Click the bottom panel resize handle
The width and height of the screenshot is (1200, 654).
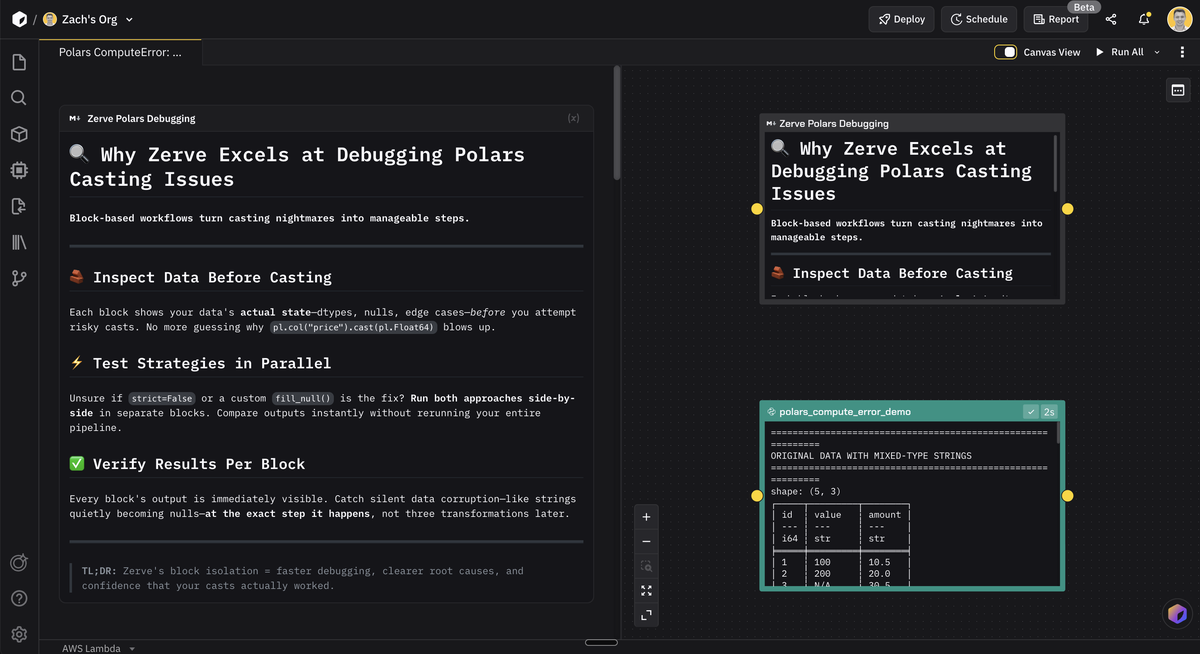601,642
